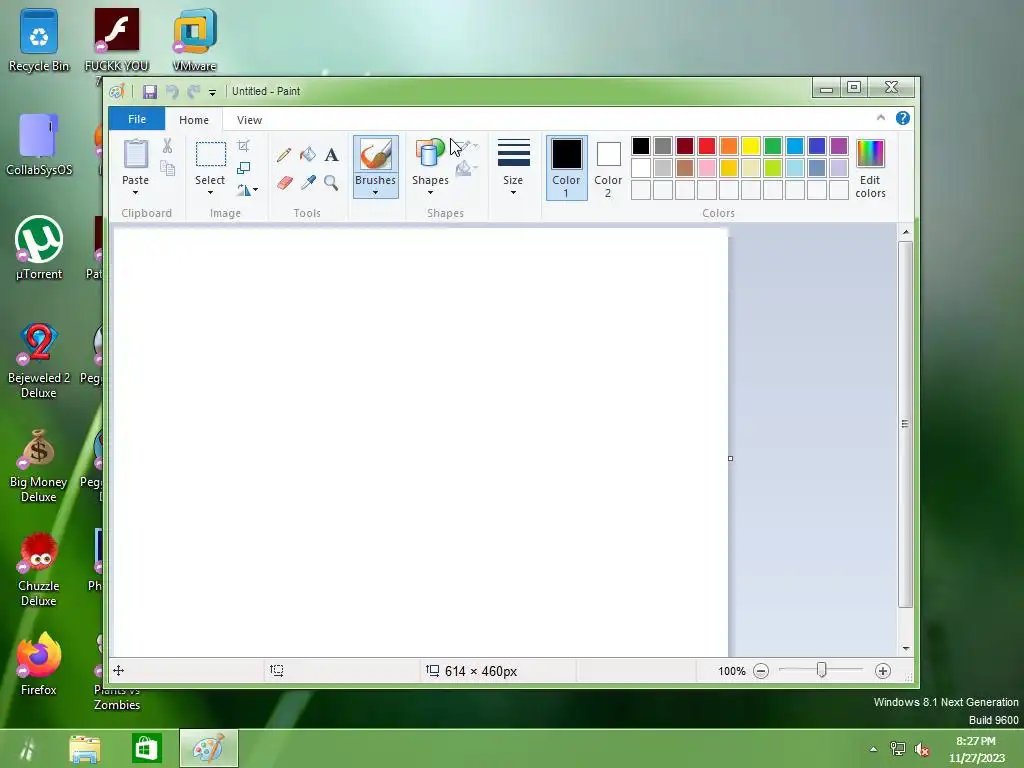This screenshot has width=1024, height=768.
Task: Click the Undo arrow in title bar
Action: 172,91
